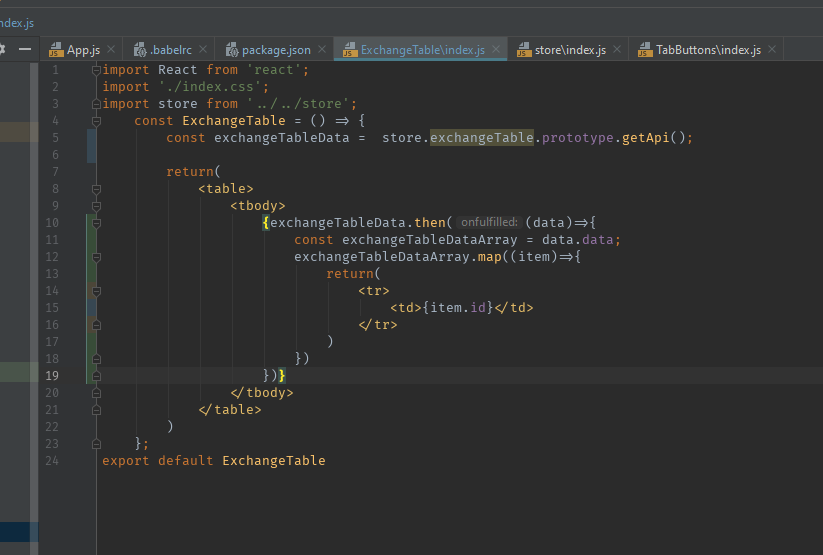This screenshot has height=555, width=823.
Task: Click the App.js file icon
Action: point(56,50)
